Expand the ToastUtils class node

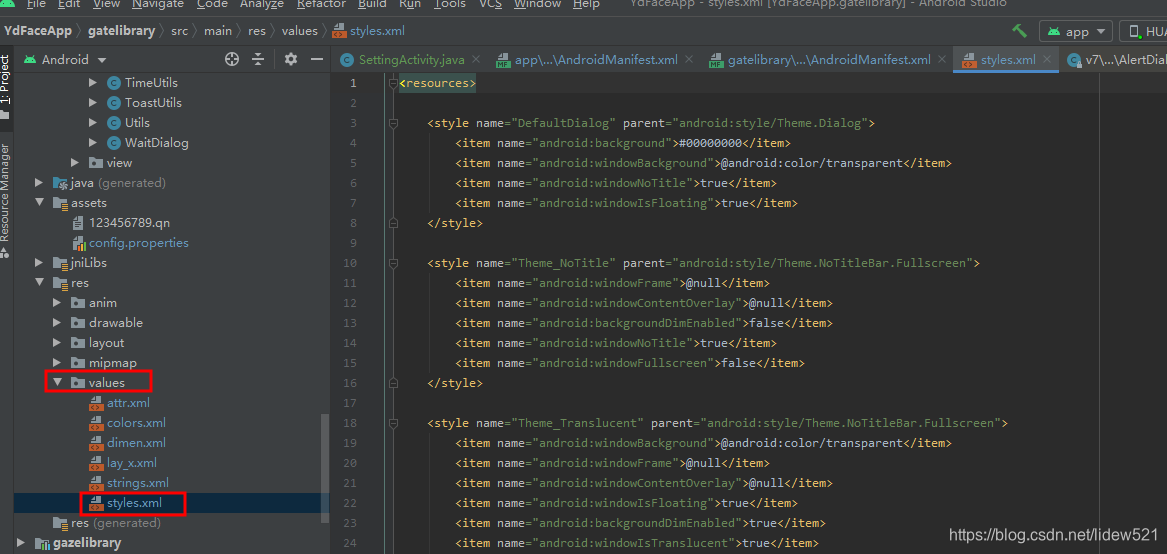pyautogui.click(x=93, y=103)
